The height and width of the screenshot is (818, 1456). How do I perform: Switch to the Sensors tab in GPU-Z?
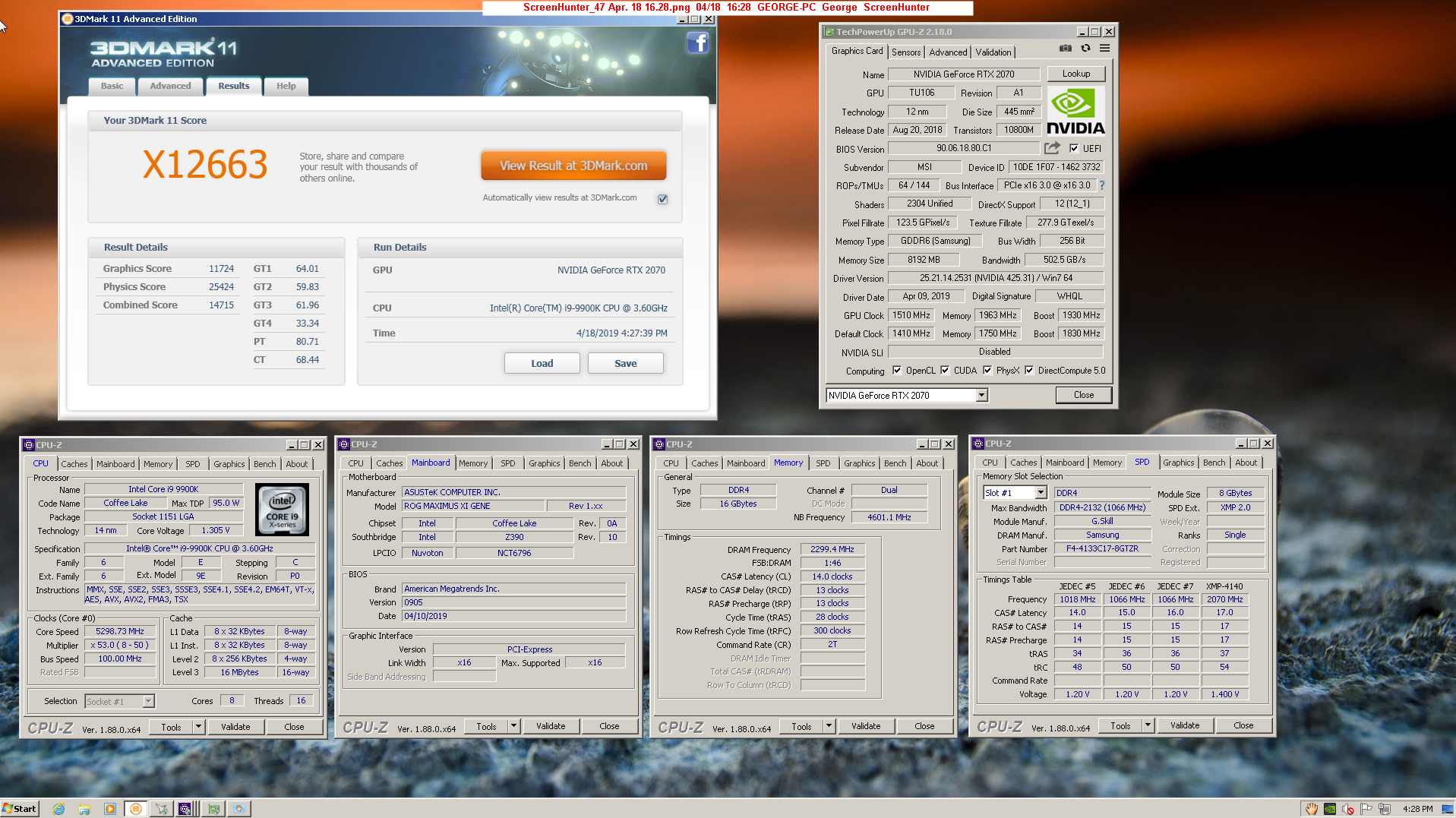click(x=906, y=52)
